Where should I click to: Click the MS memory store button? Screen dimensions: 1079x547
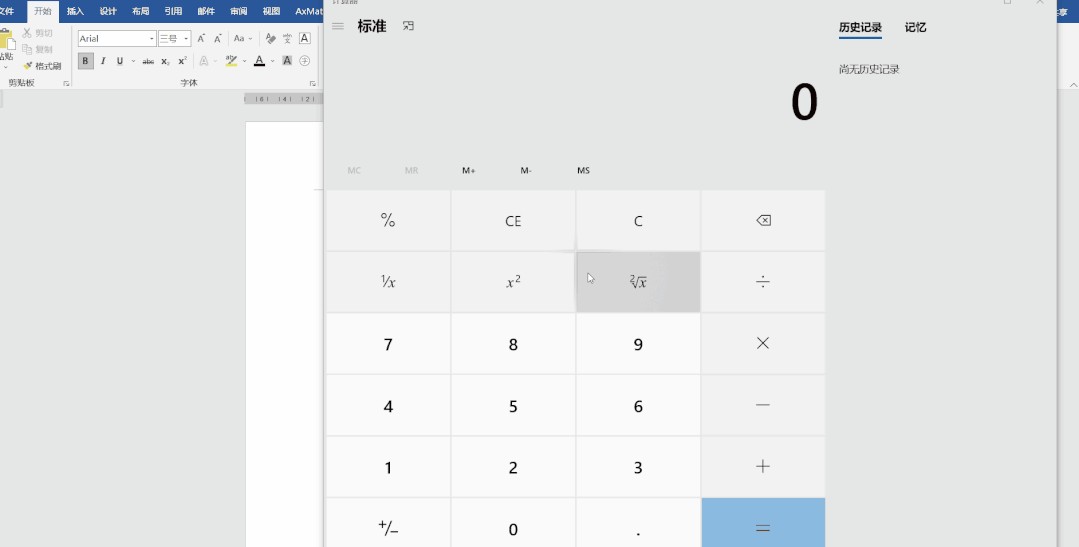coord(584,171)
